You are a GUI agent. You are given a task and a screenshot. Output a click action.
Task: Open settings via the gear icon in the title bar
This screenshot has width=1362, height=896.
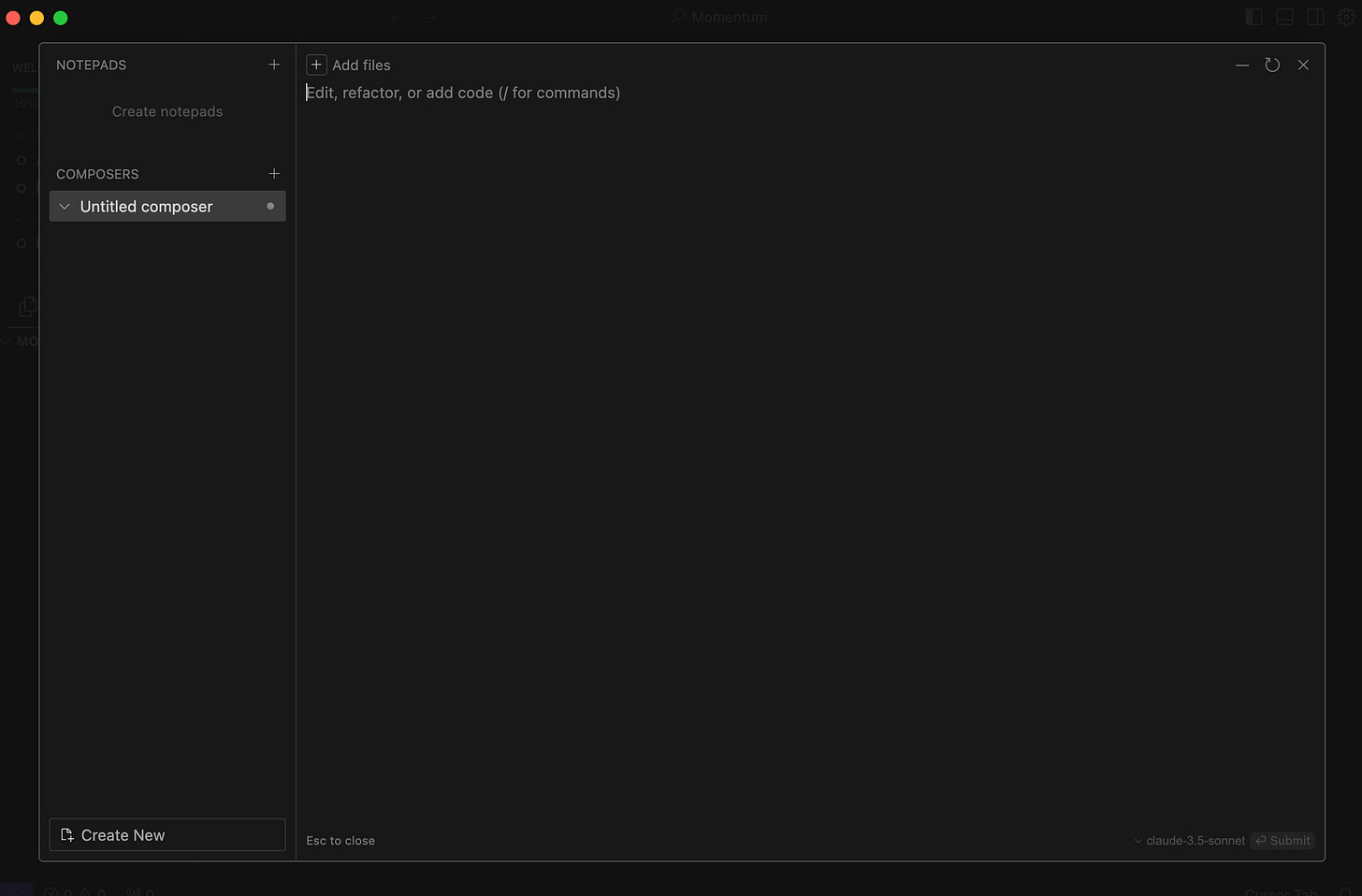pos(1346,17)
